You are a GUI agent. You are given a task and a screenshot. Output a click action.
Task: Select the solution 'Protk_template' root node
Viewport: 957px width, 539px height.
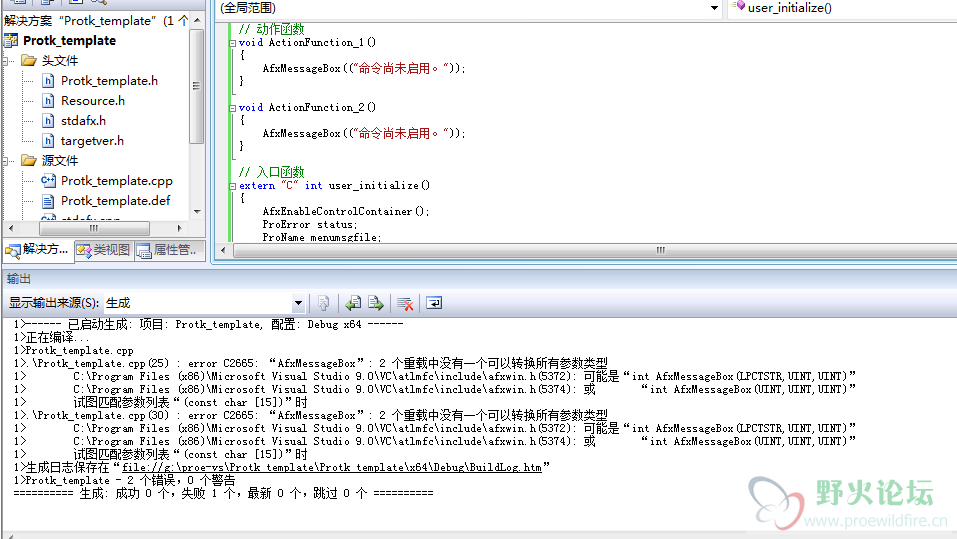96,21
